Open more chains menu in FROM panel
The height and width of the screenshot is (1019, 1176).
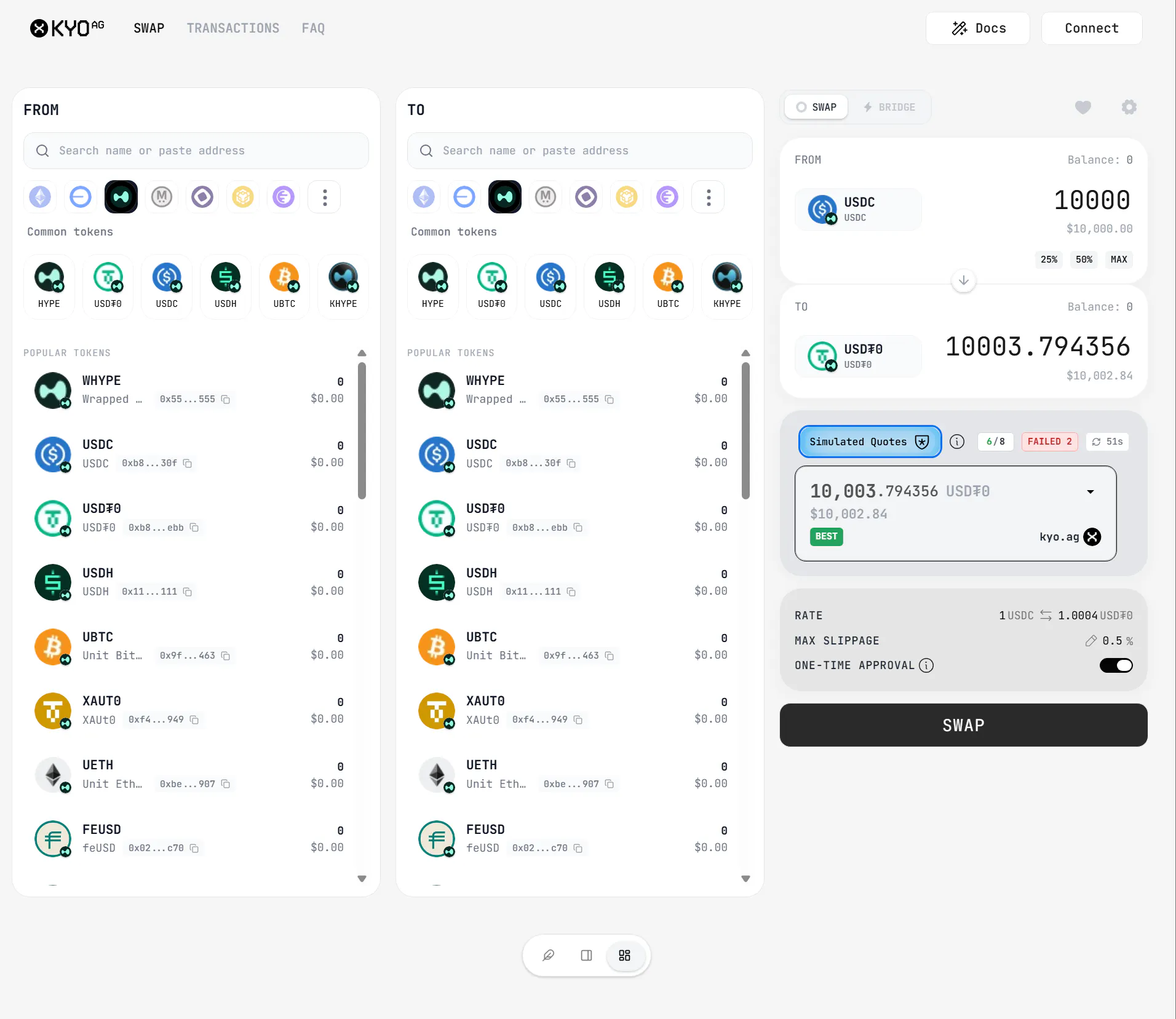[x=325, y=197]
